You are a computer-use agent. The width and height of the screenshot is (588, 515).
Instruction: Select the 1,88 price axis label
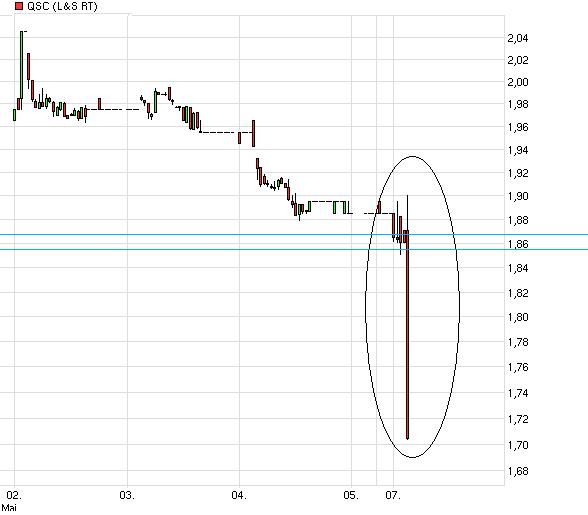click(518, 220)
